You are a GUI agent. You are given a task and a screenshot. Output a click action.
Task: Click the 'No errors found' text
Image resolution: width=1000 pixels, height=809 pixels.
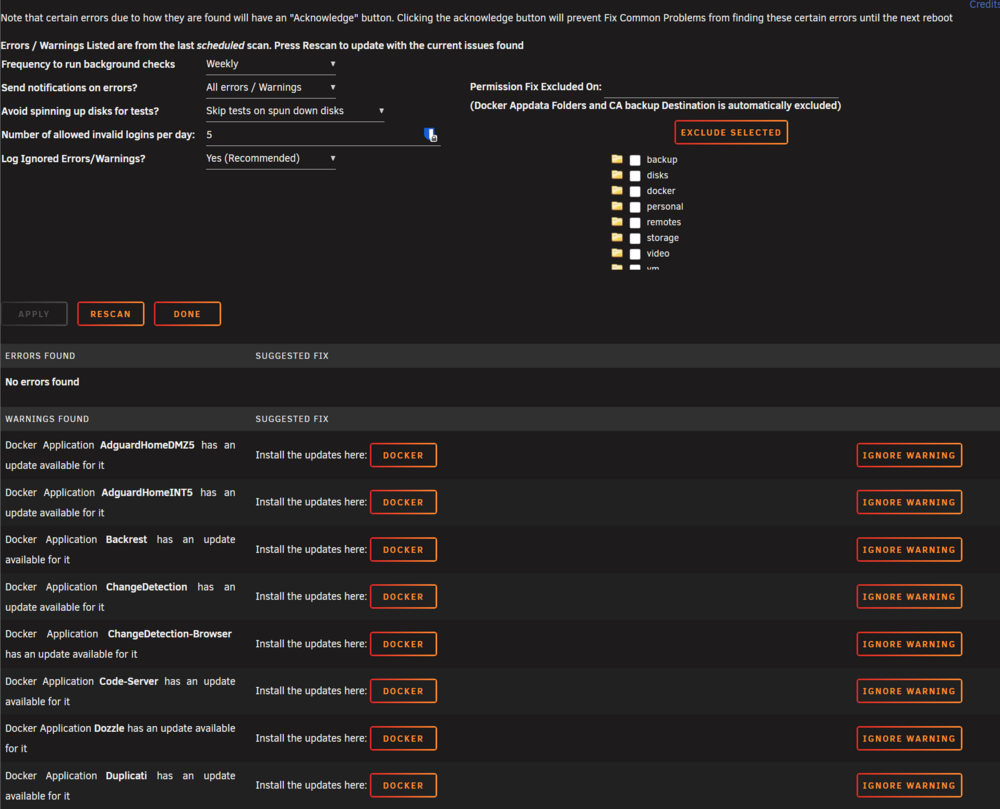point(42,382)
